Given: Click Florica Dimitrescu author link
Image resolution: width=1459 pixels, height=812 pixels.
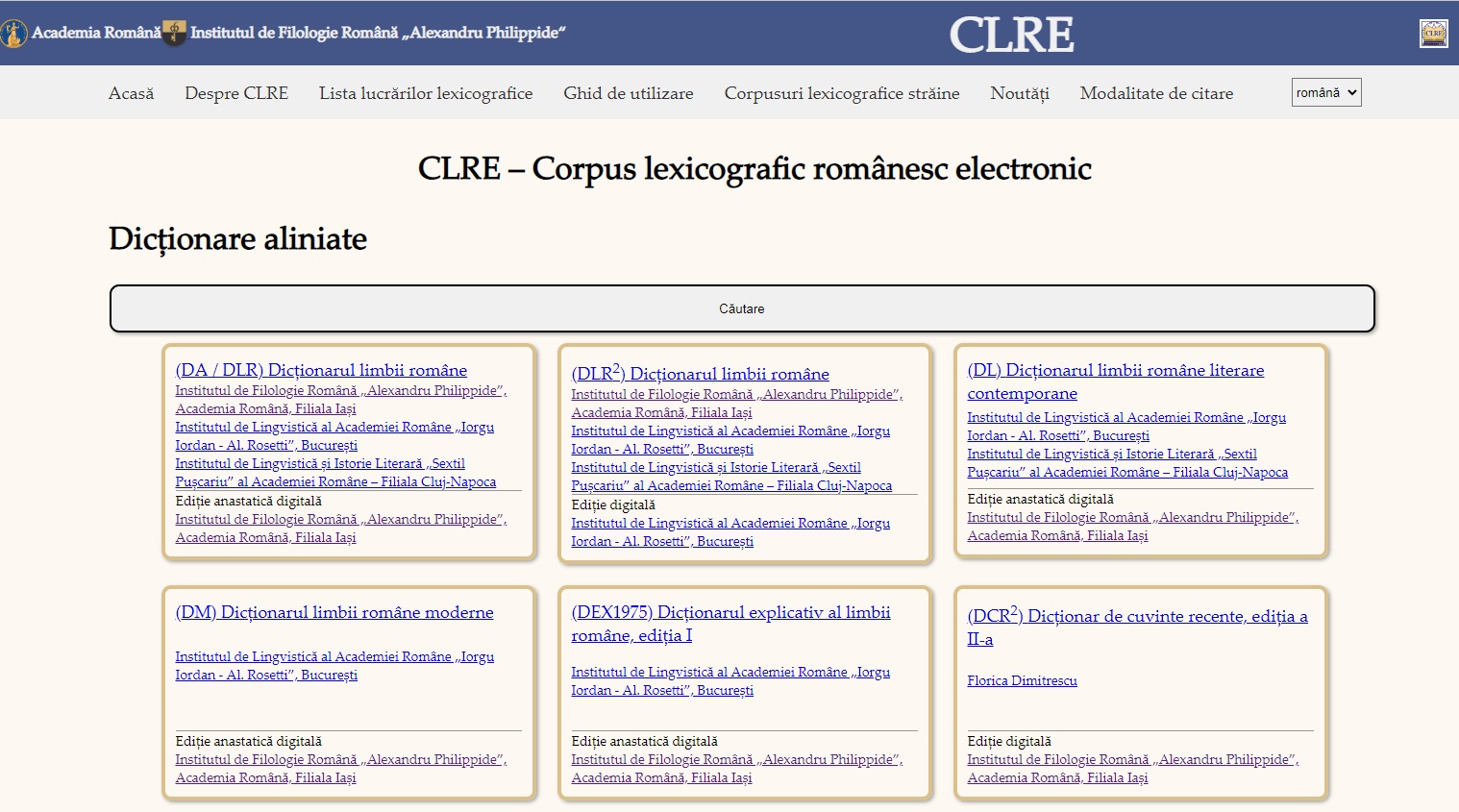Looking at the screenshot, I should (1022, 680).
